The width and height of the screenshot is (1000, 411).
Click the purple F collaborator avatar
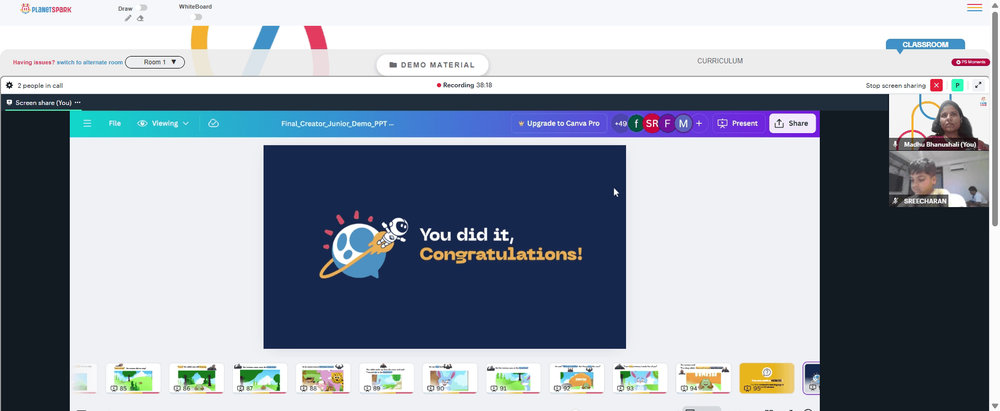pos(667,123)
